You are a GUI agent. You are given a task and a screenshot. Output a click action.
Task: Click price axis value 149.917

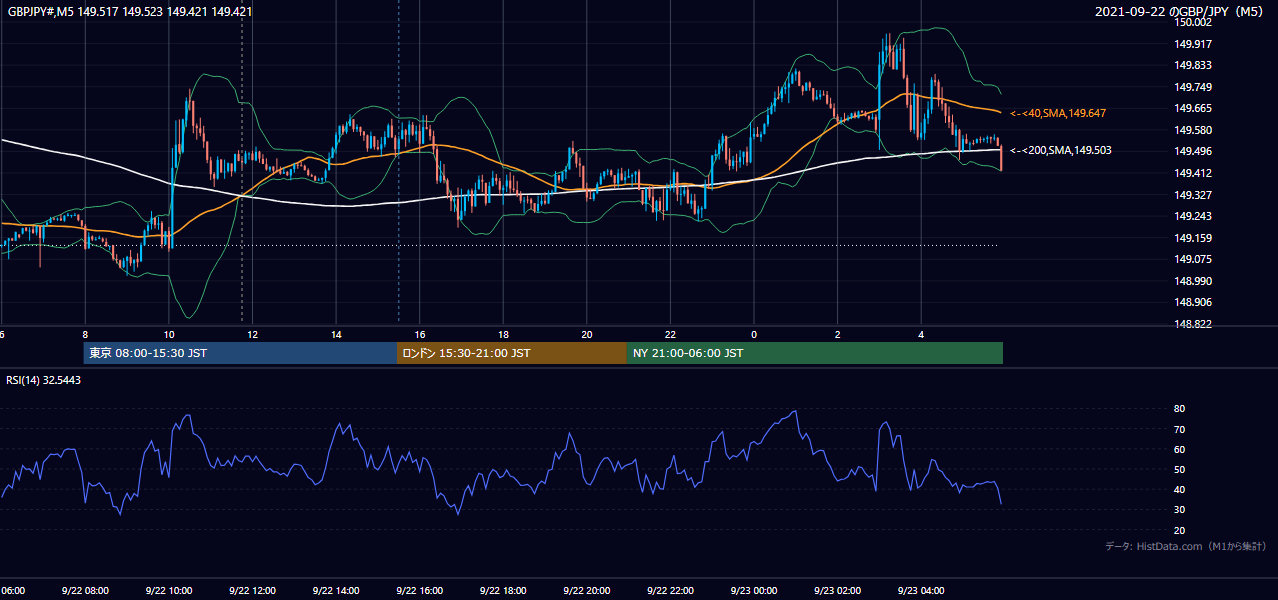(1194, 44)
